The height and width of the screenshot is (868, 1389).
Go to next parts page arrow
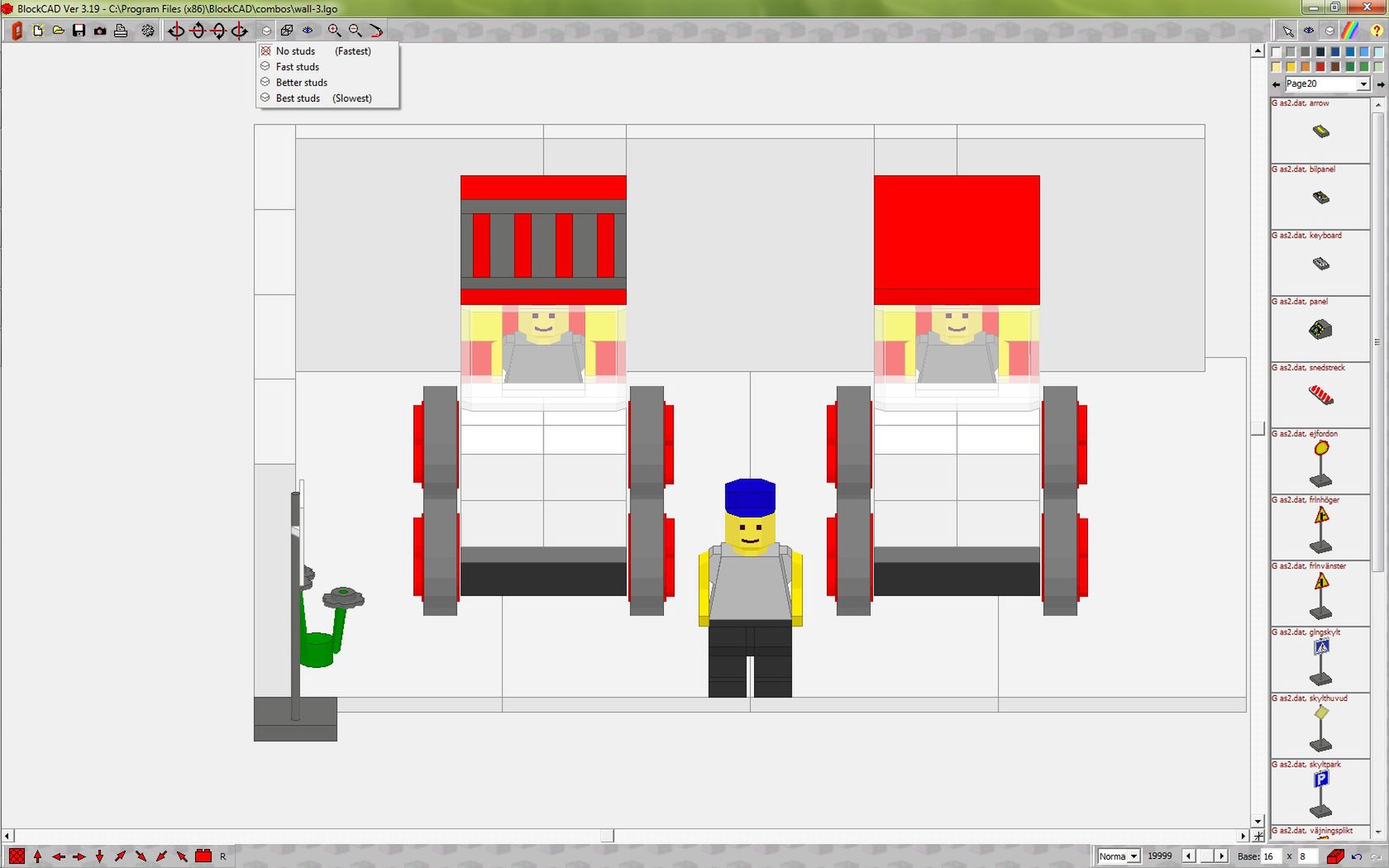coord(1381,84)
